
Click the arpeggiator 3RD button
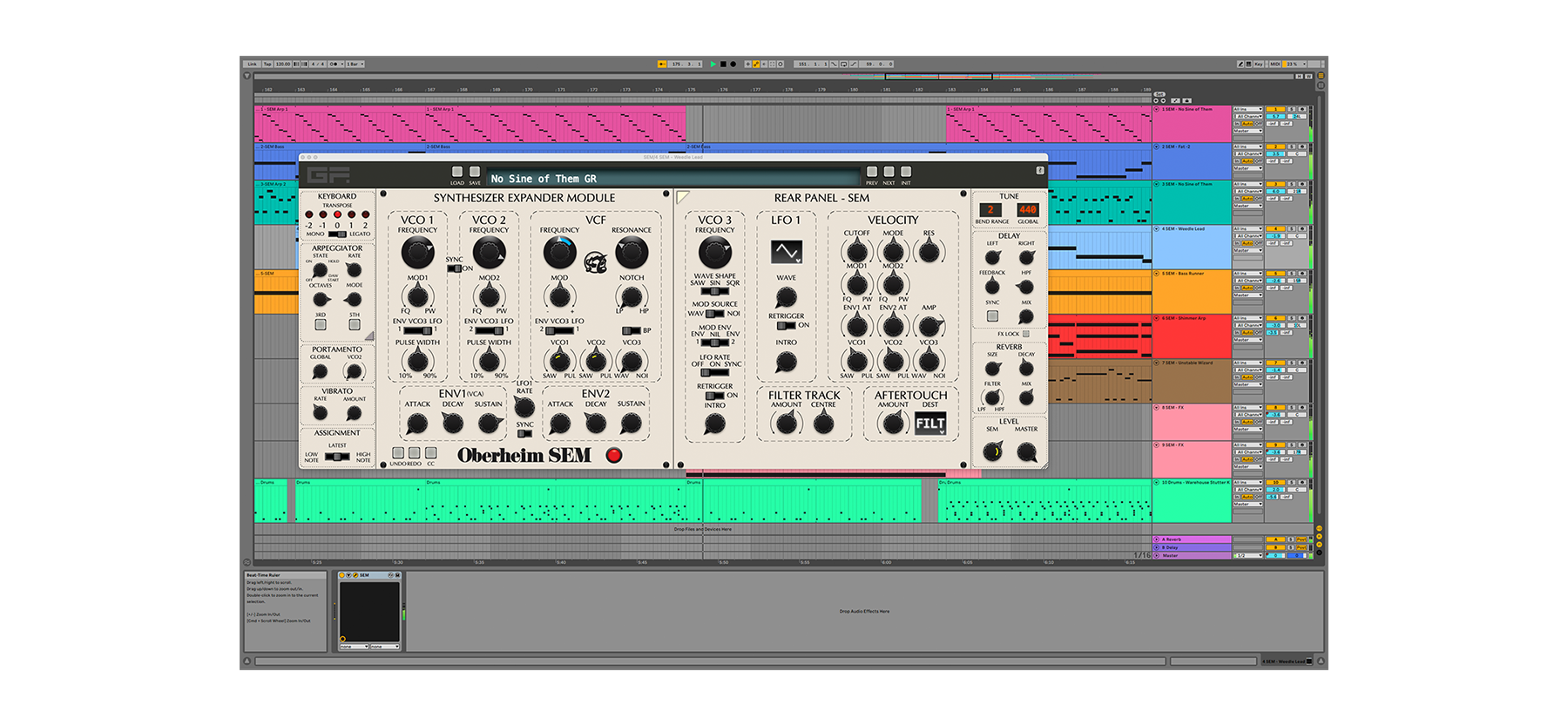point(321,324)
